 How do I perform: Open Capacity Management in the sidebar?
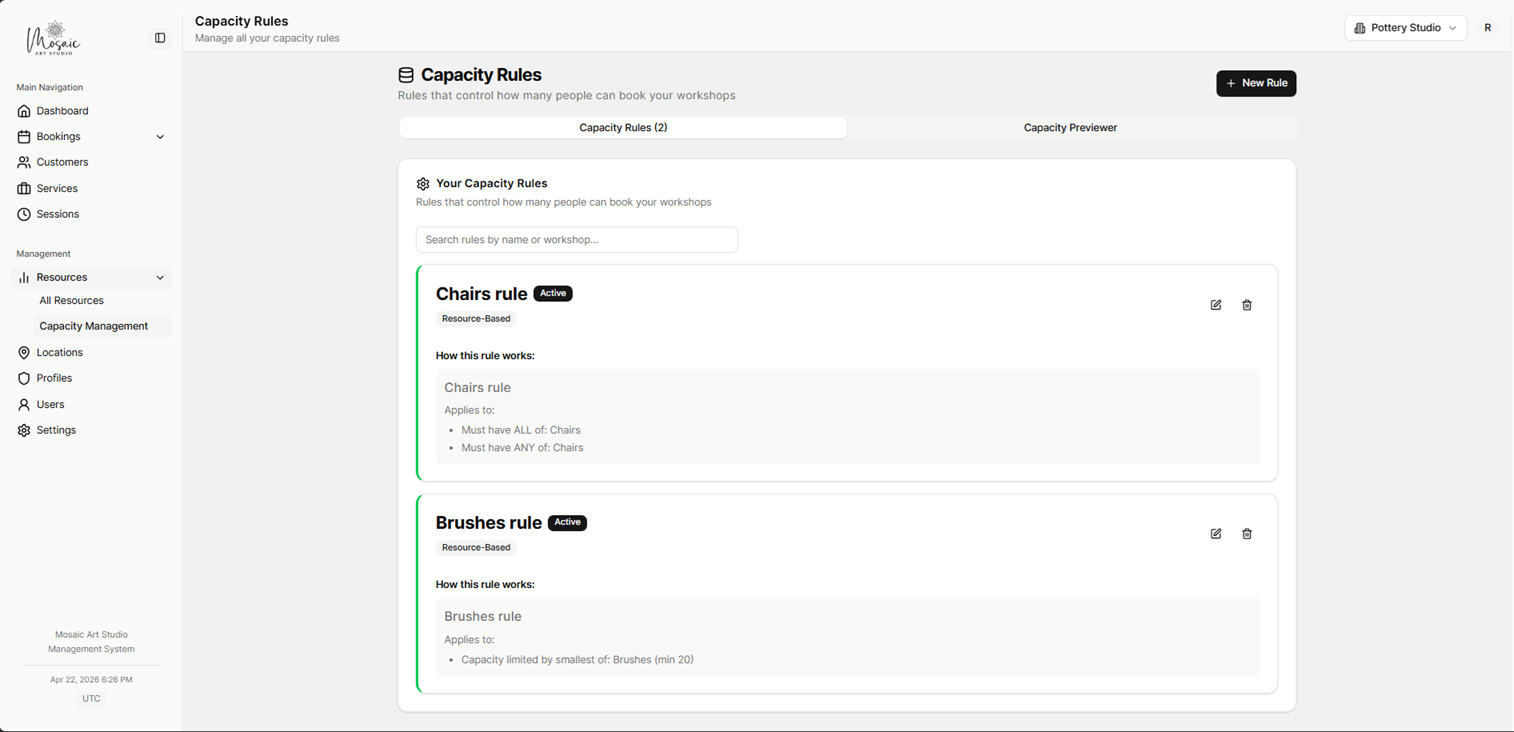tap(94, 326)
